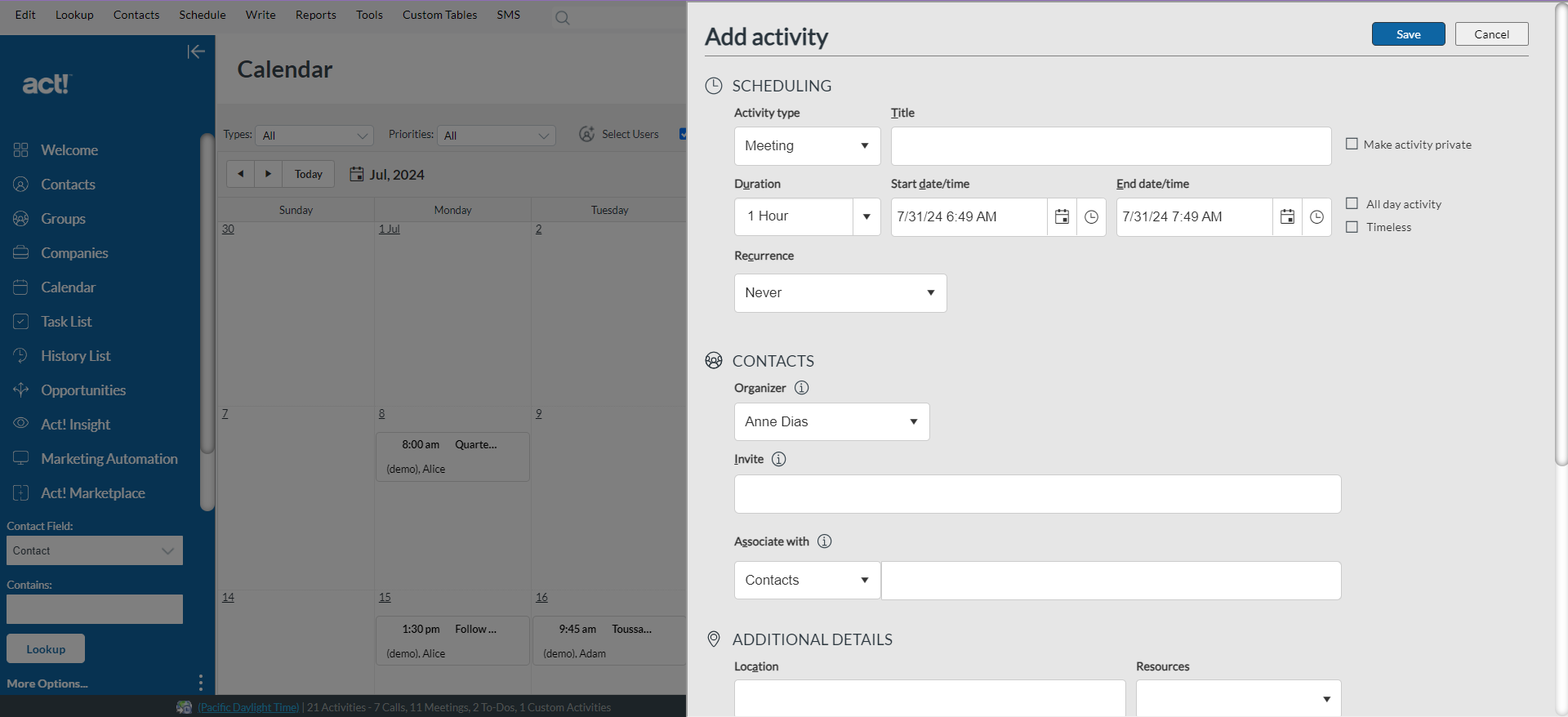This screenshot has height=717, width=1568.
Task: Collapse the left sidebar navigation panel
Action: (195, 52)
